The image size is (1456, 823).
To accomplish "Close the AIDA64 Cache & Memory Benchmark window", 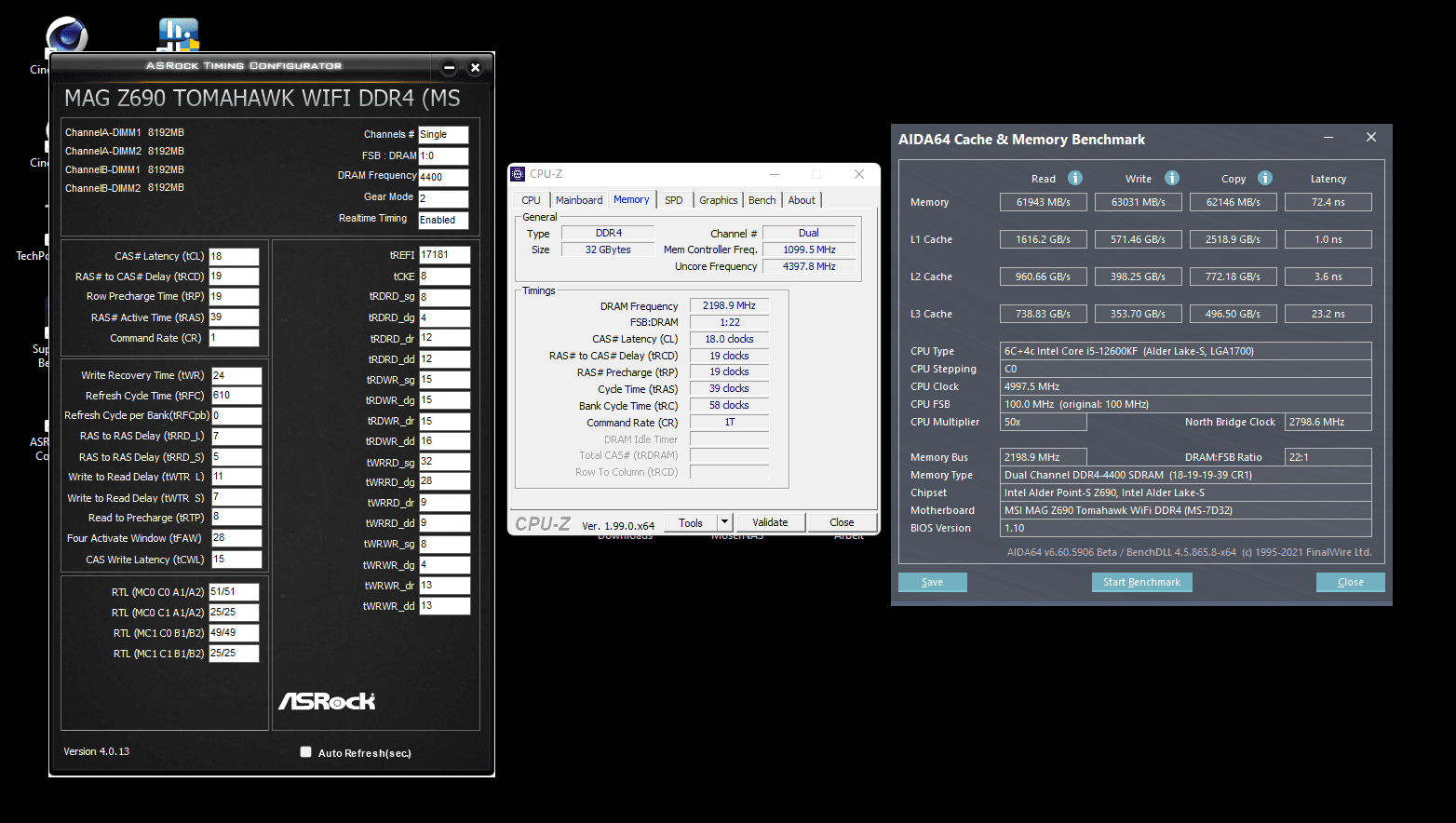I will click(x=1371, y=138).
